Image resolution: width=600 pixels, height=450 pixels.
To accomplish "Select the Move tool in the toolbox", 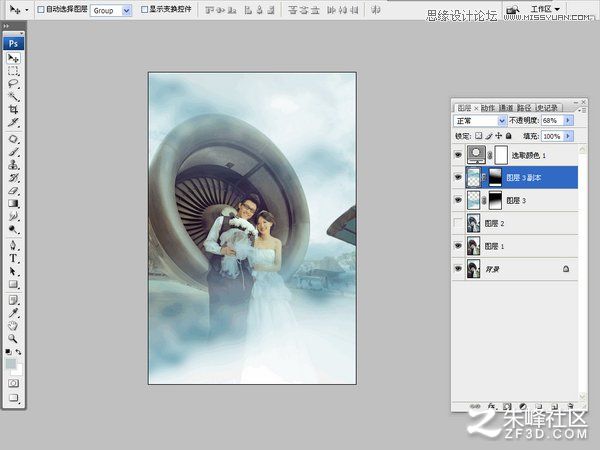I will pos(13,58).
